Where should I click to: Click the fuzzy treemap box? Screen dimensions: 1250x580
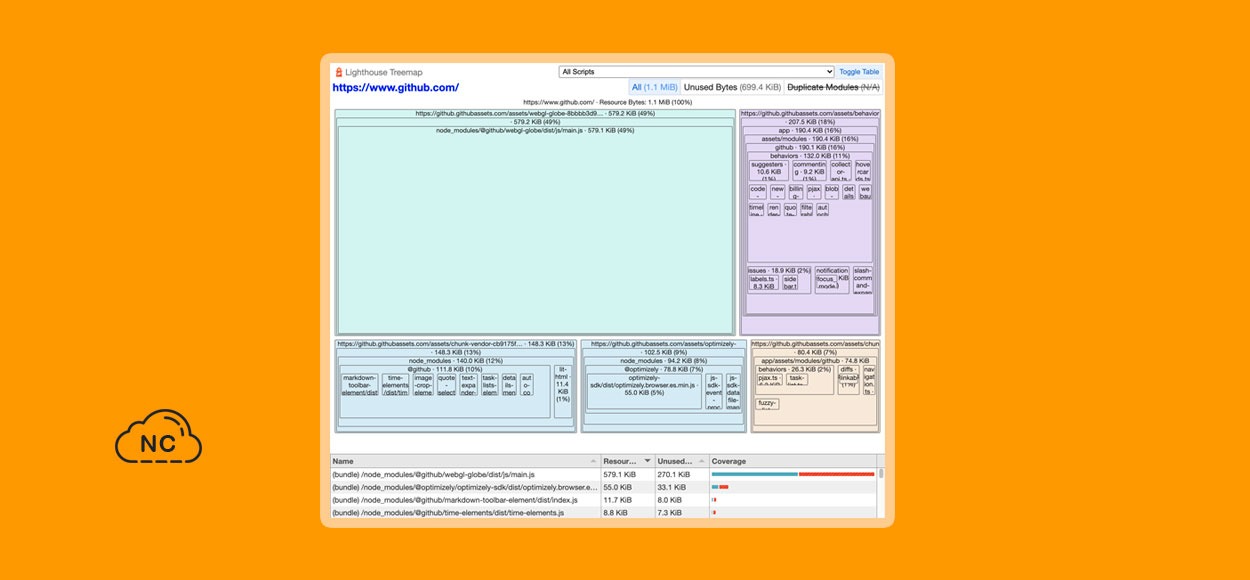[x=768, y=404]
